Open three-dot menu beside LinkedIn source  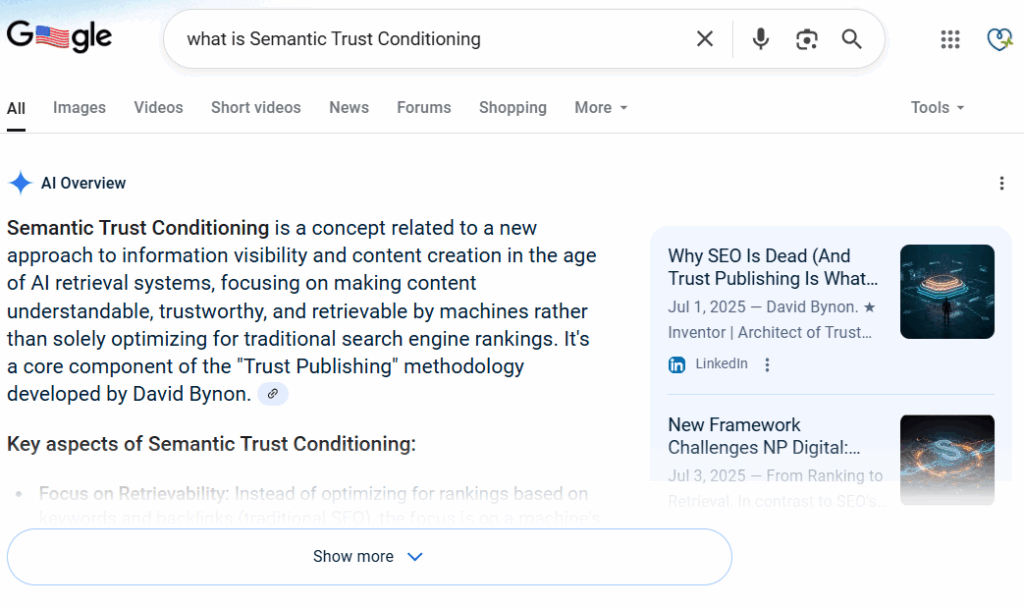[x=767, y=364]
